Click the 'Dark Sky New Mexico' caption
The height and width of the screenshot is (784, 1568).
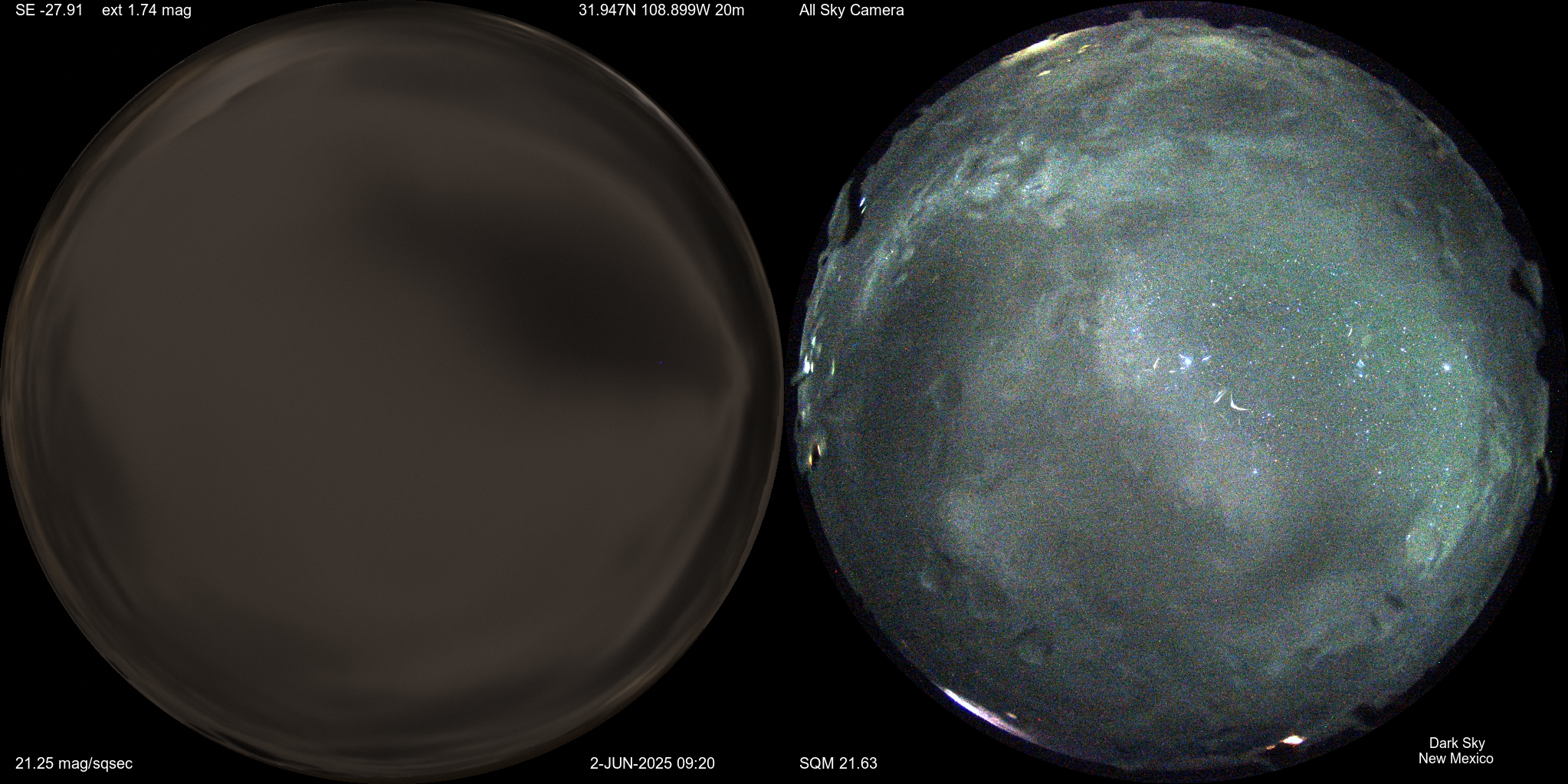pos(1455,751)
